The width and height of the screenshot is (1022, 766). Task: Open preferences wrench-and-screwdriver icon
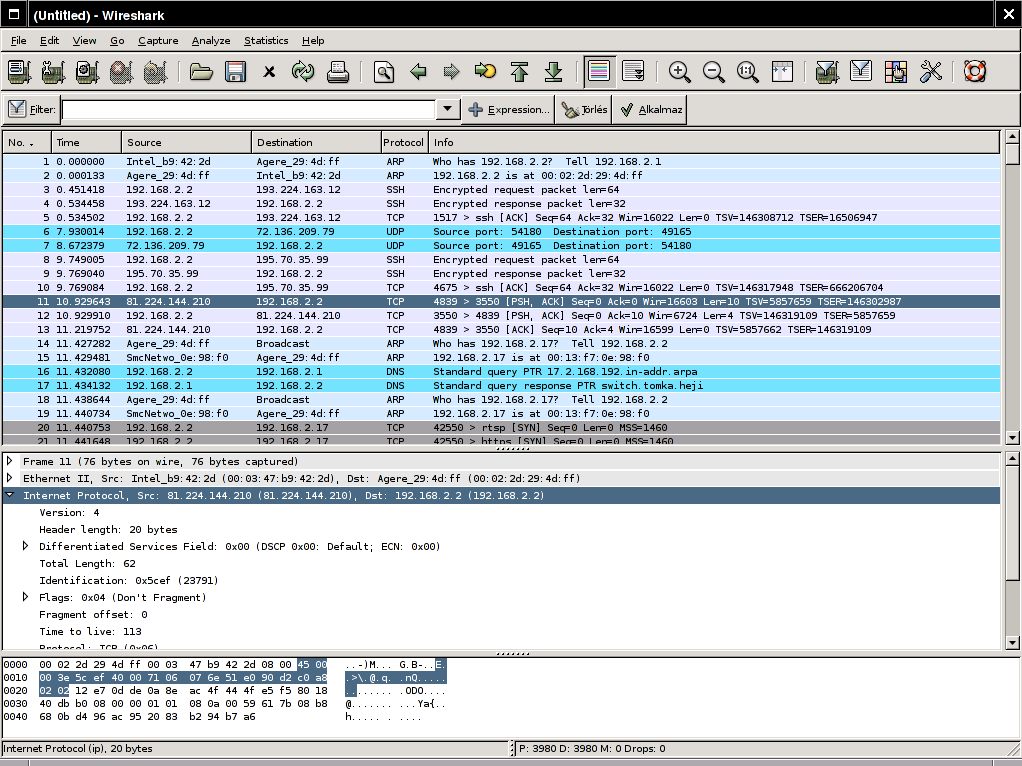point(931,72)
